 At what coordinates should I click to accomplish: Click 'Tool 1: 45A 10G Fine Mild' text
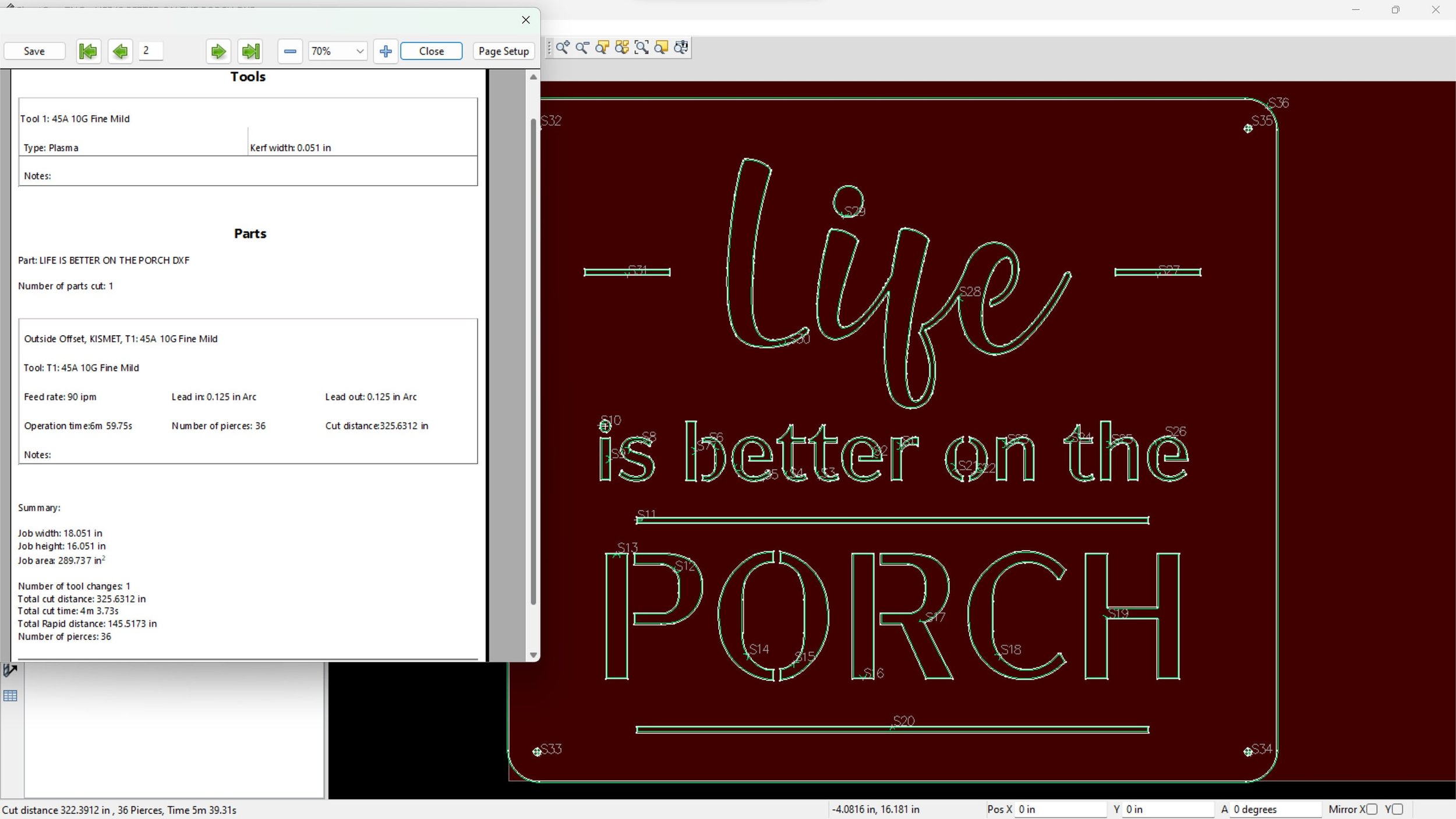(75, 119)
